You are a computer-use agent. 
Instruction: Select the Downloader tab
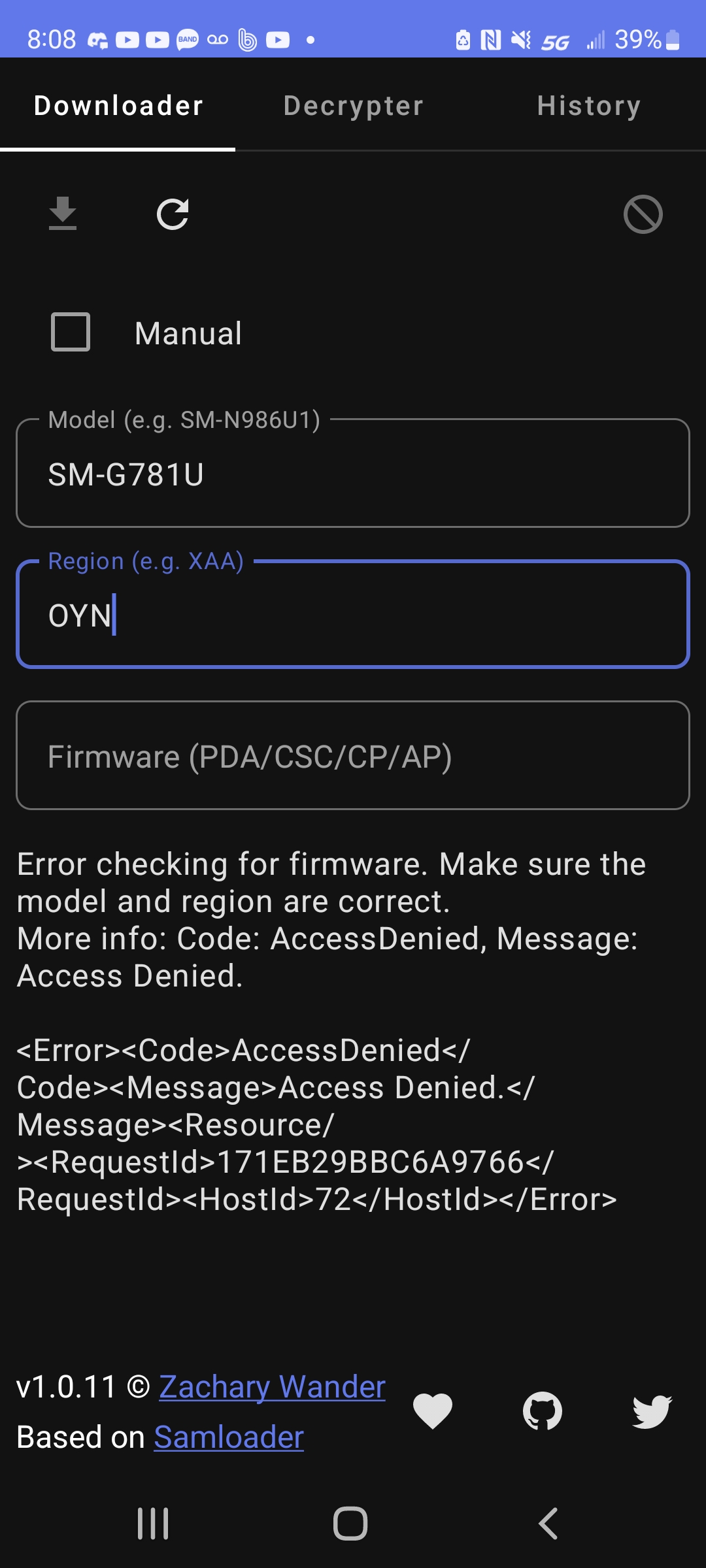pyautogui.click(x=119, y=105)
